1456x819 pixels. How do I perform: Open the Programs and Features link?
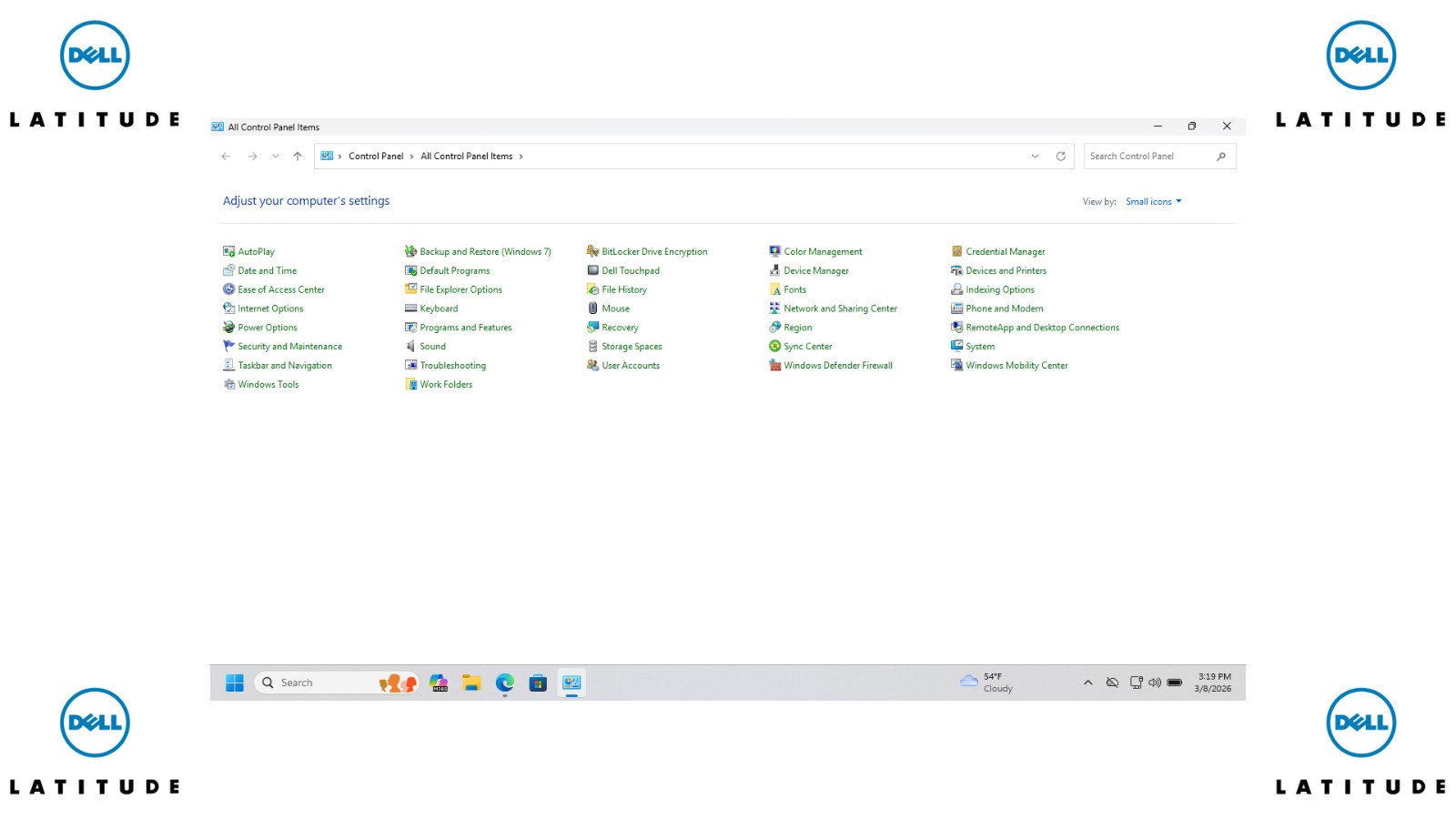point(466,328)
